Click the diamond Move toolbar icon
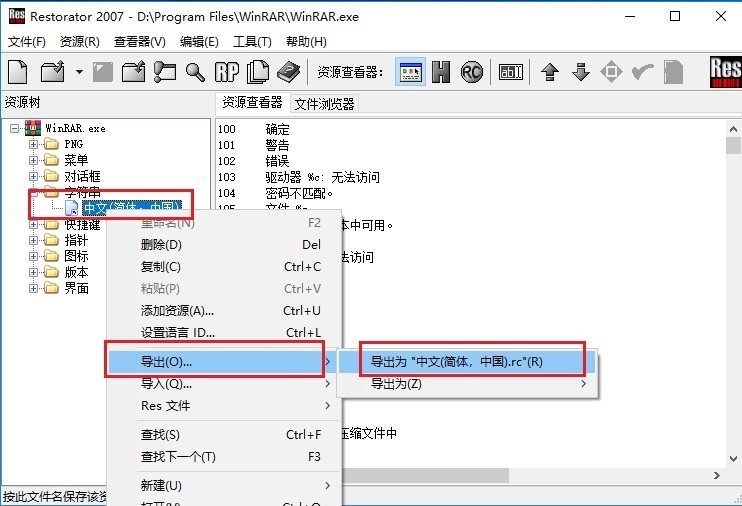 click(611, 72)
